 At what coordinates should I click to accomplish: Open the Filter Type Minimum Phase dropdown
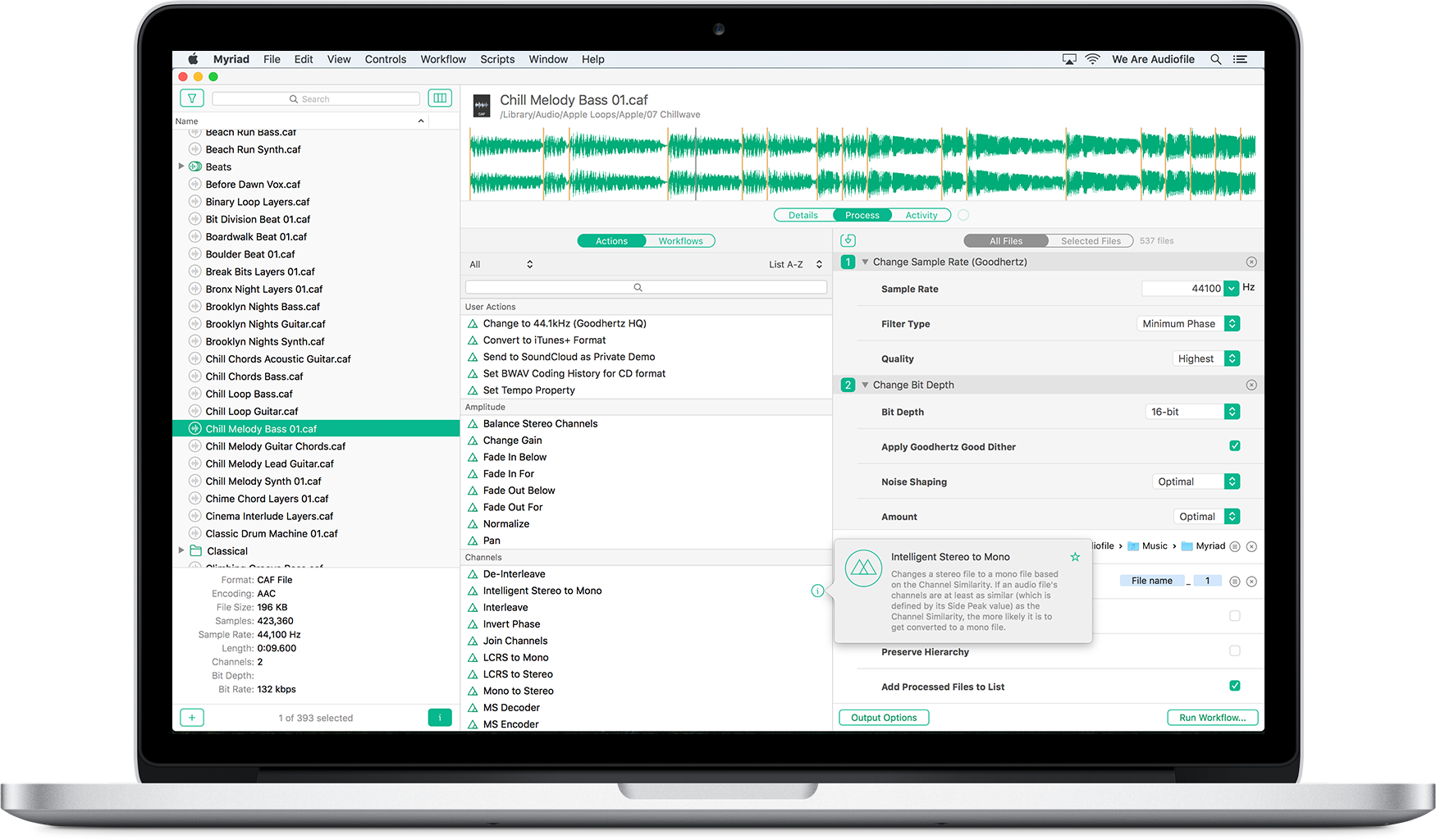1188,323
